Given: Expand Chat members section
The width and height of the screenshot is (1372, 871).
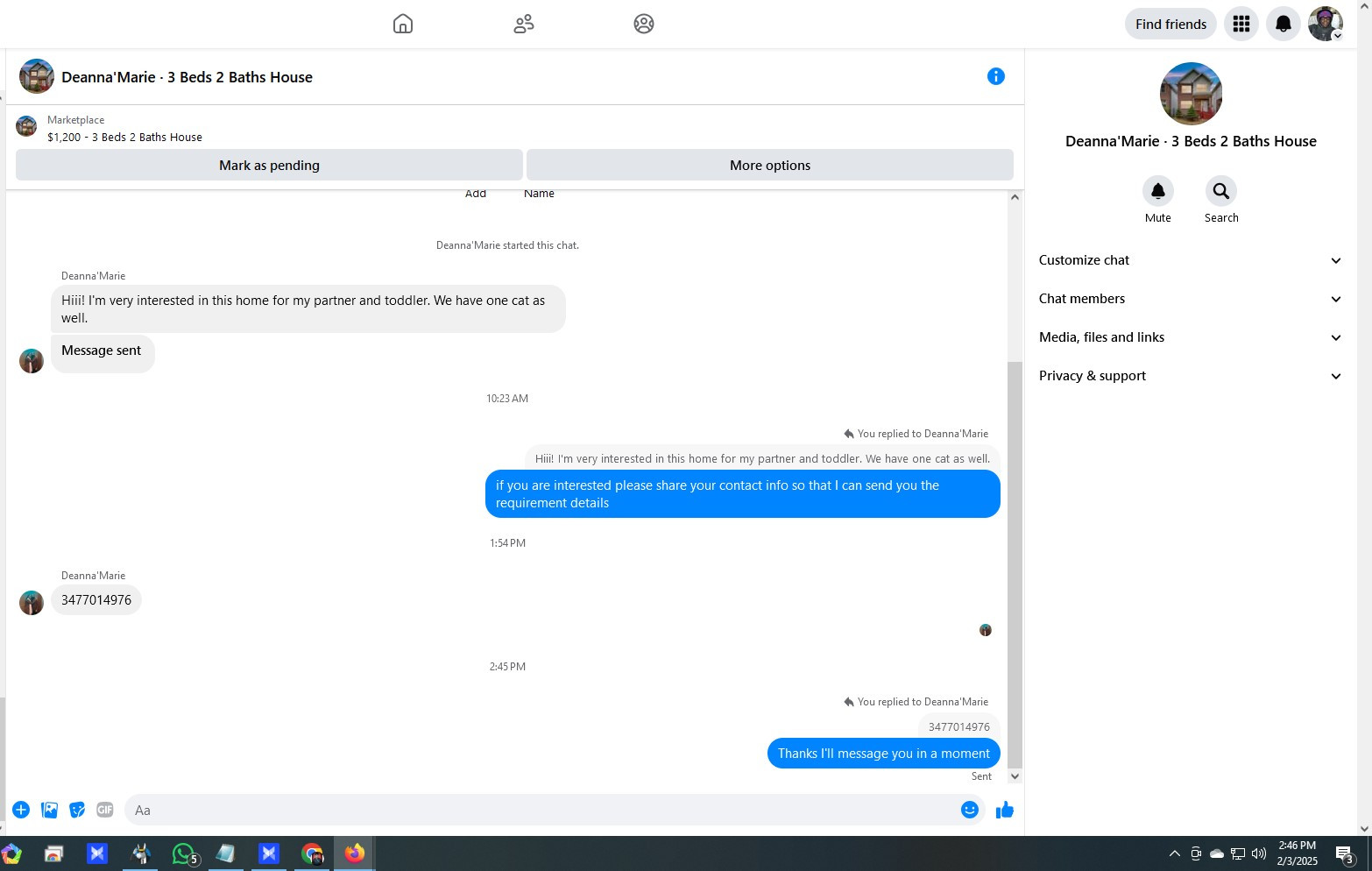Looking at the screenshot, I should coord(1191,299).
